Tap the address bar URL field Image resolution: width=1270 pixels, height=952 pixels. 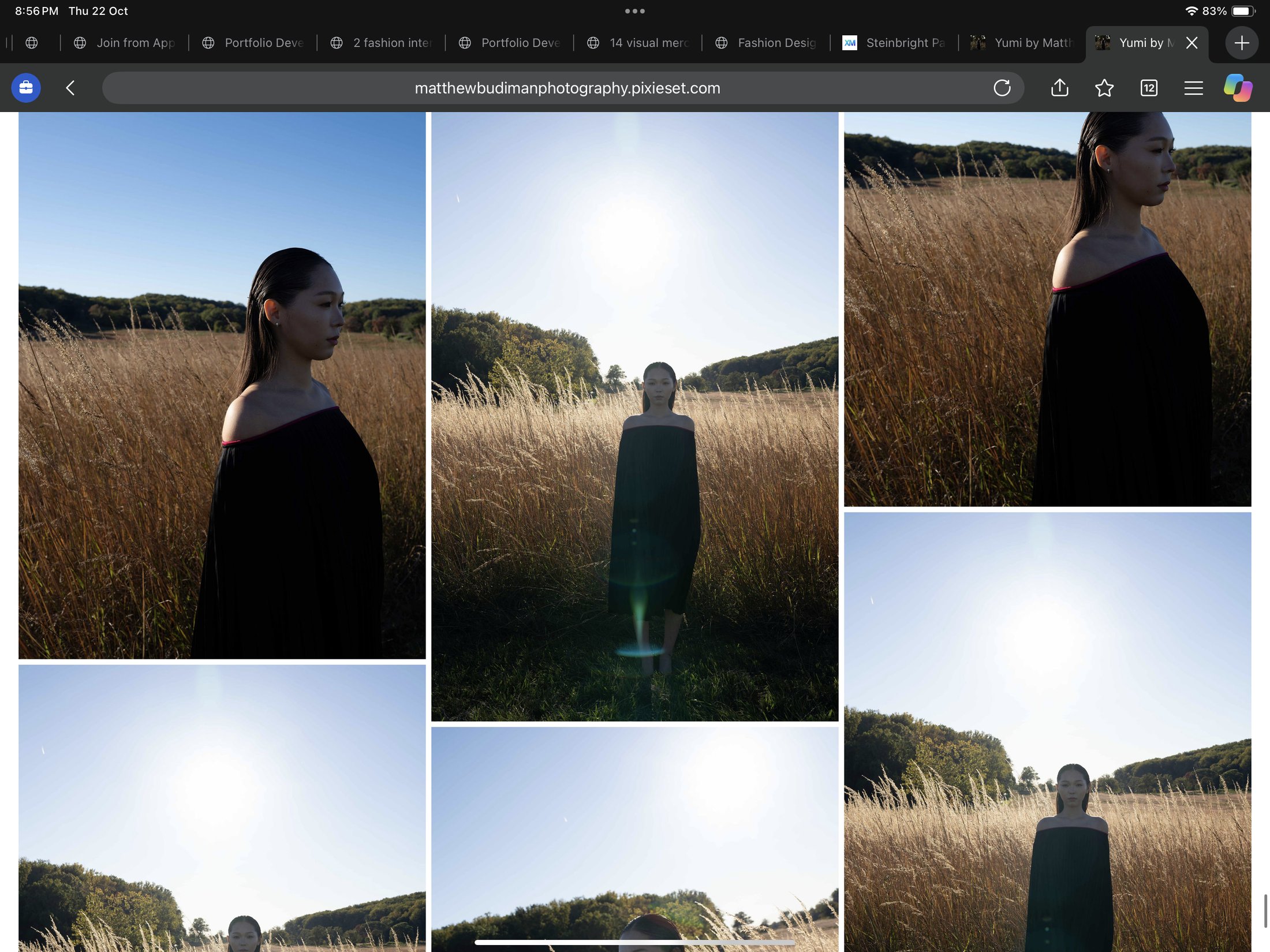[563, 88]
